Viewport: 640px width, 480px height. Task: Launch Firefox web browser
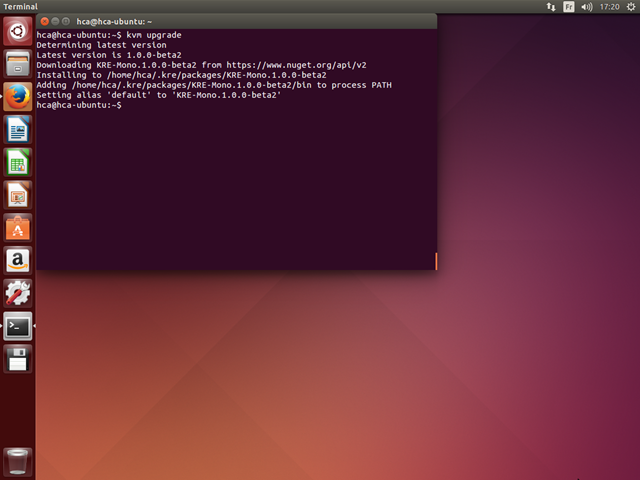[x=18, y=97]
